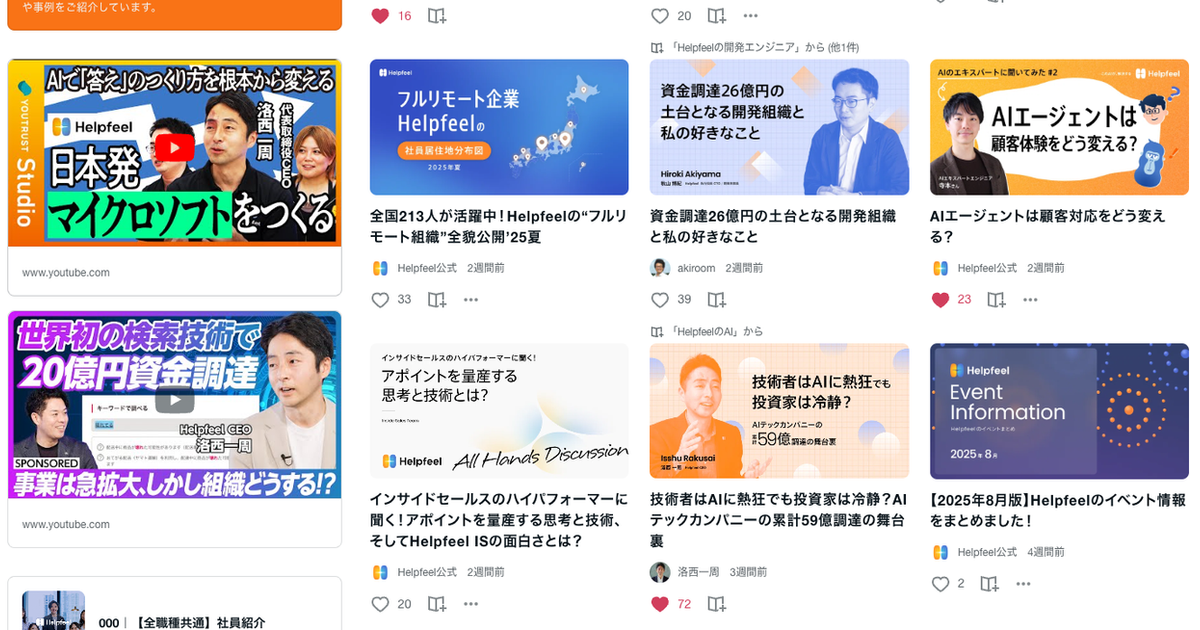Open more options for the full-remote article

(471, 300)
